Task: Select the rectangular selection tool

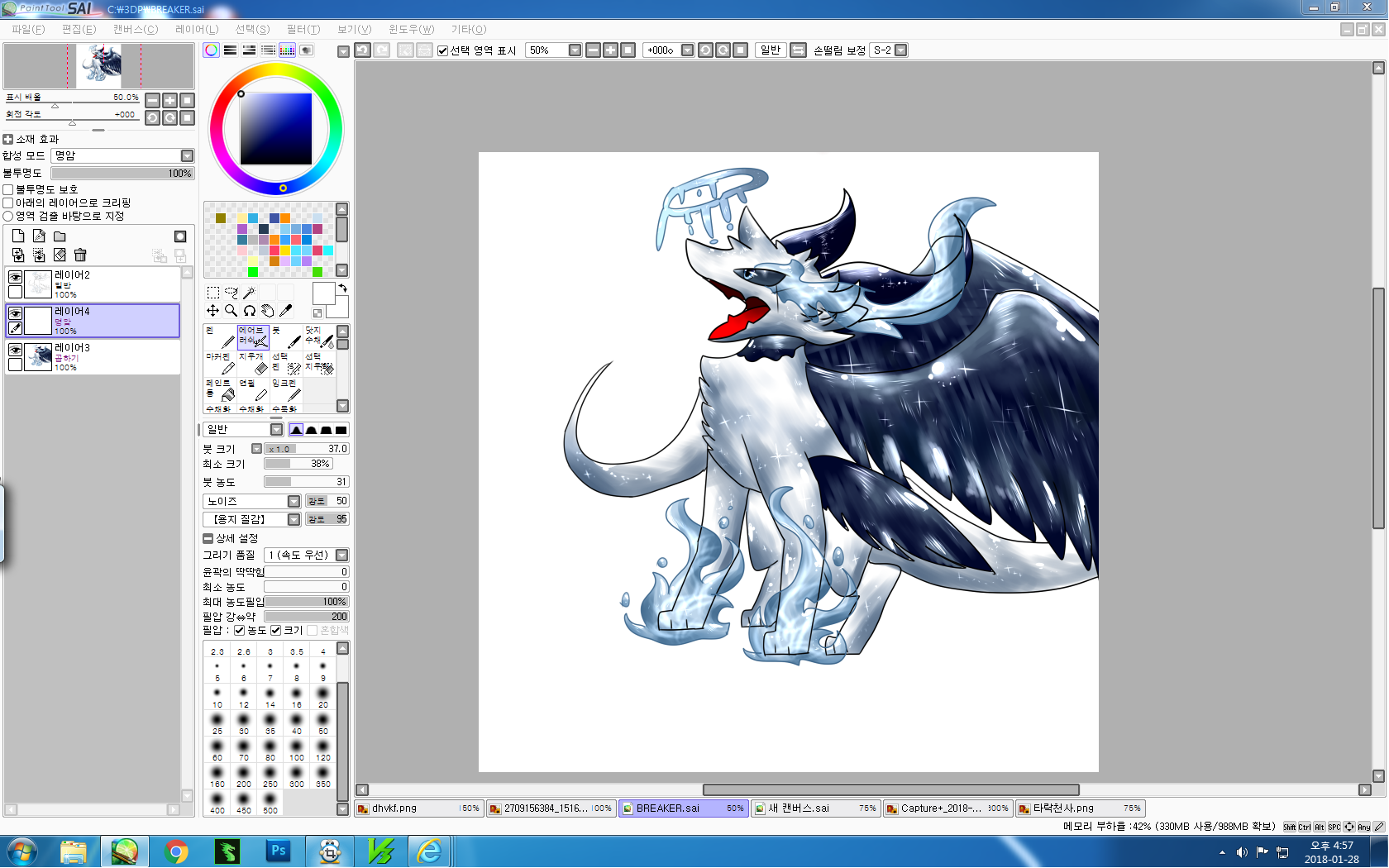Action: click(x=212, y=293)
